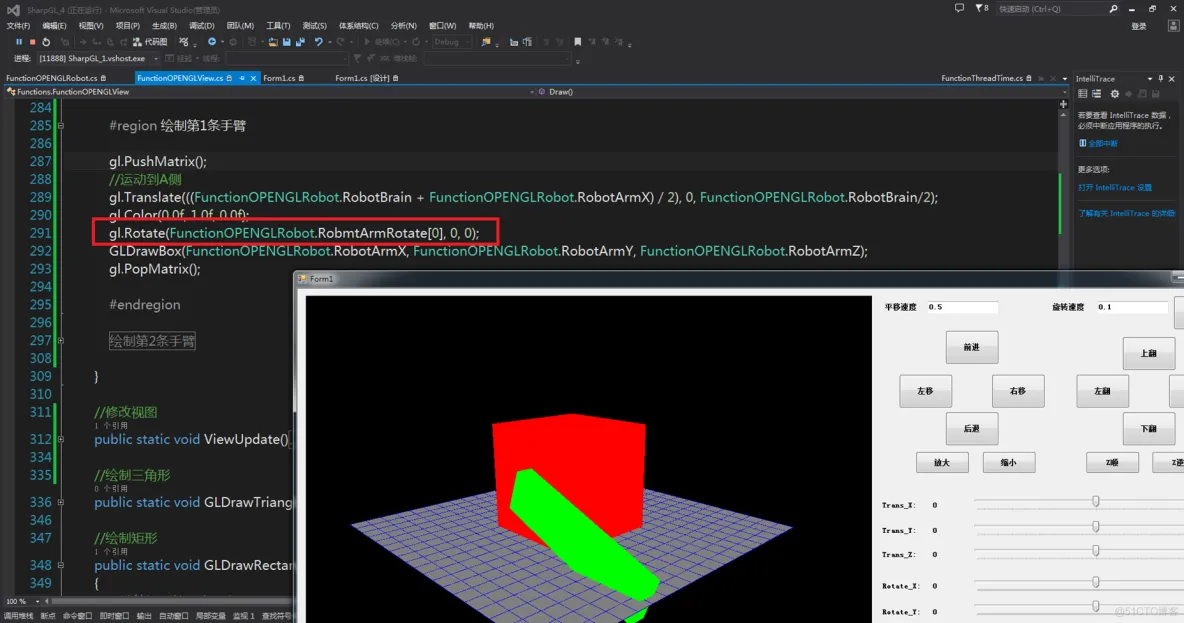
Task: Click the 平移速度 input field showing 0.5
Action: pos(962,307)
